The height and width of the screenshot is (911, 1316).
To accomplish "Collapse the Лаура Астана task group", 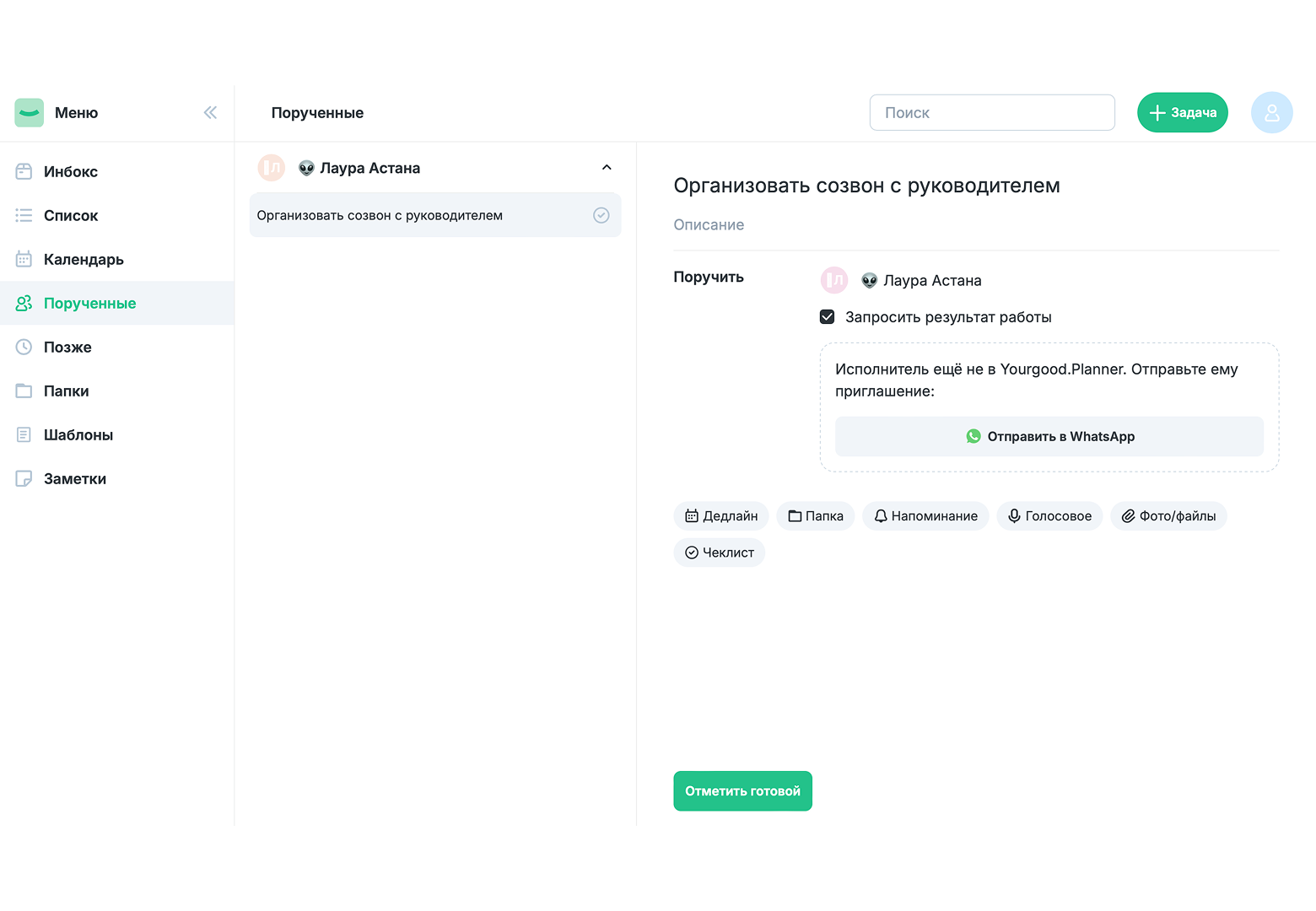I will pyautogui.click(x=607, y=167).
